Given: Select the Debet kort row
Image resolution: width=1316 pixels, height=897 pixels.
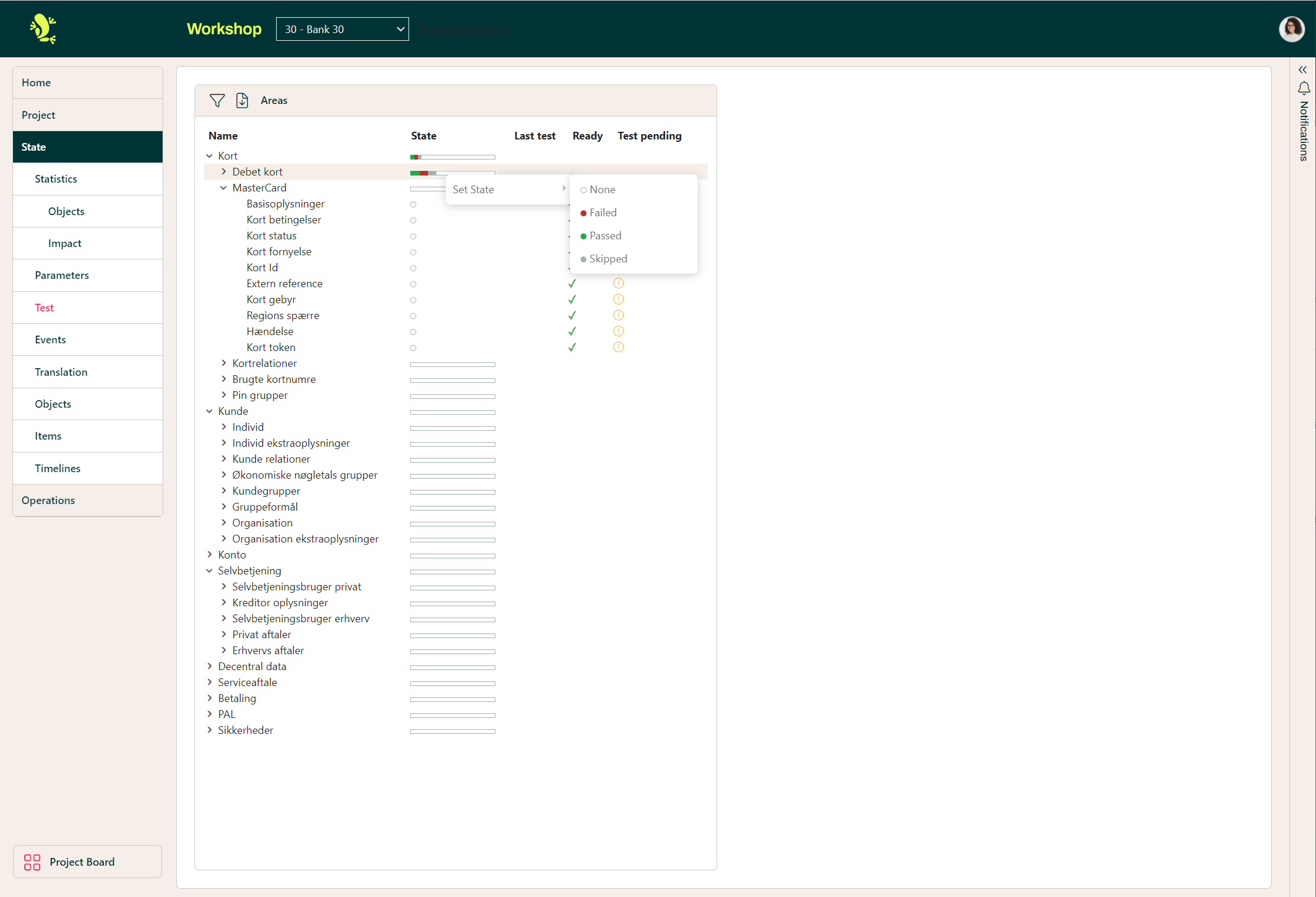Looking at the screenshot, I should point(257,171).
